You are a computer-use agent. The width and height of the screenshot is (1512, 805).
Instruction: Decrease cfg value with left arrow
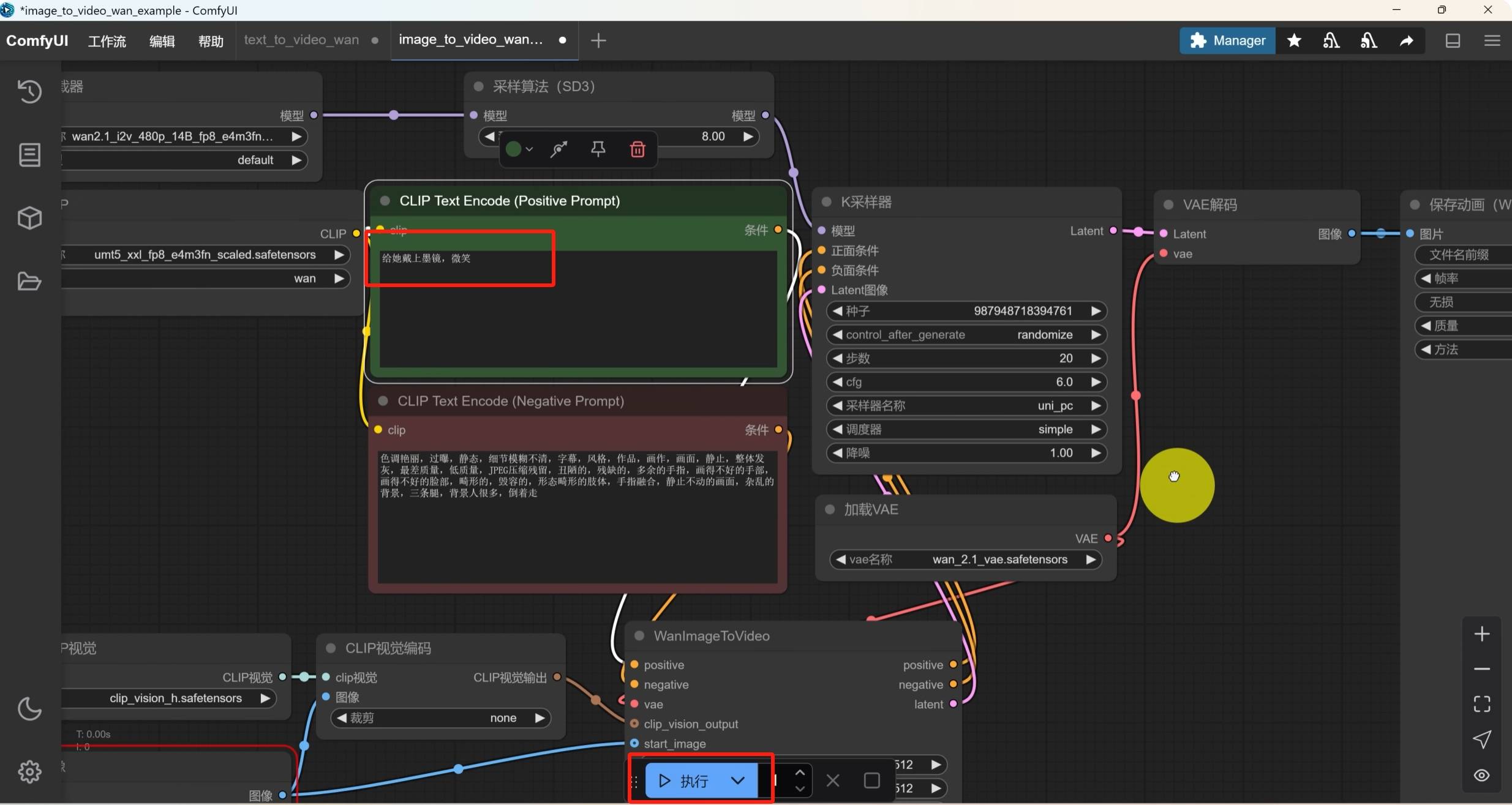(x=837, y=382)
